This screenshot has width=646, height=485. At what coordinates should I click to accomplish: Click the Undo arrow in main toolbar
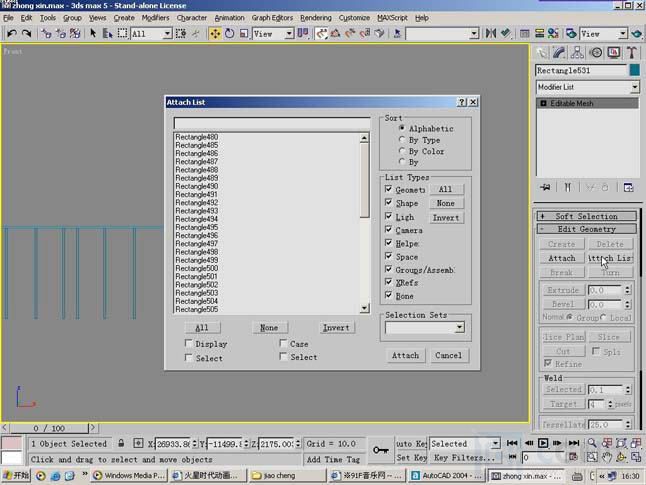click(12, 33)
